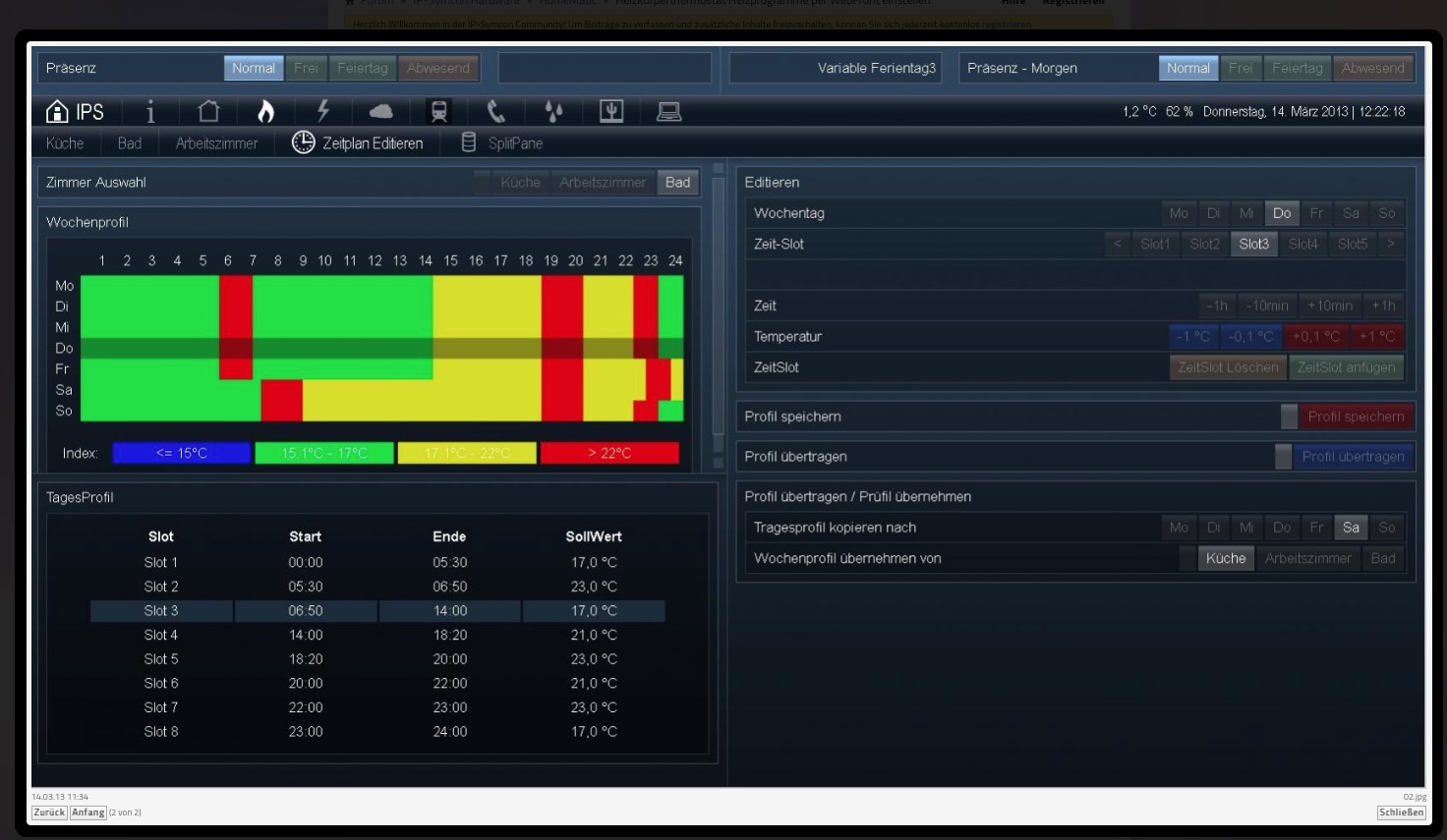Raise Temperatur by 0,1 °C
Image resolution: width=1447 pixels, height=840 pixels.
[1316, 336]
